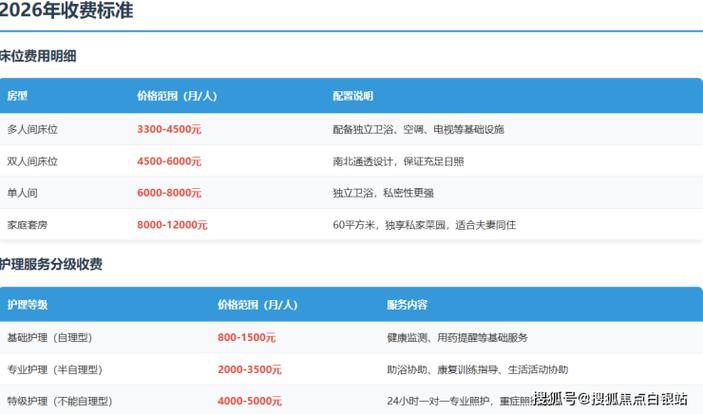Select the text '助浴协助、康复训练指导、生活活动协助'
This screenshot has height=414, width=703.
(477, 370)
